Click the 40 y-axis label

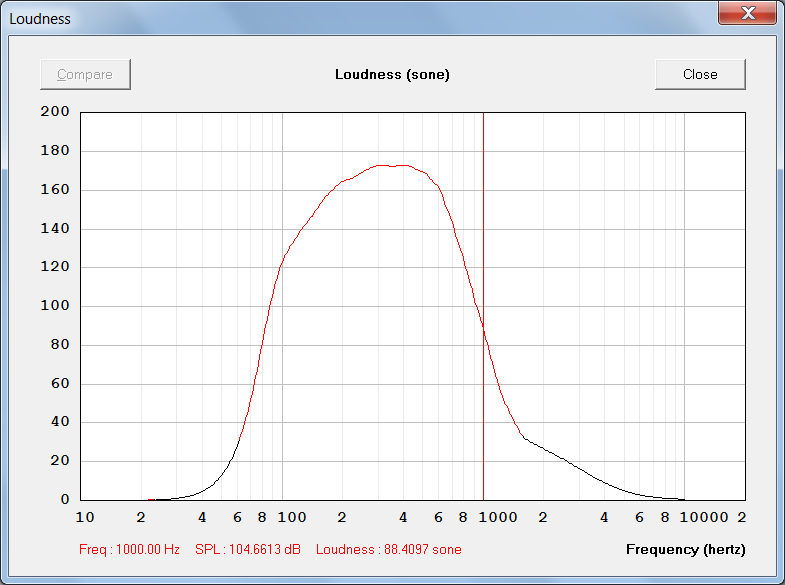tap(60, 421)
